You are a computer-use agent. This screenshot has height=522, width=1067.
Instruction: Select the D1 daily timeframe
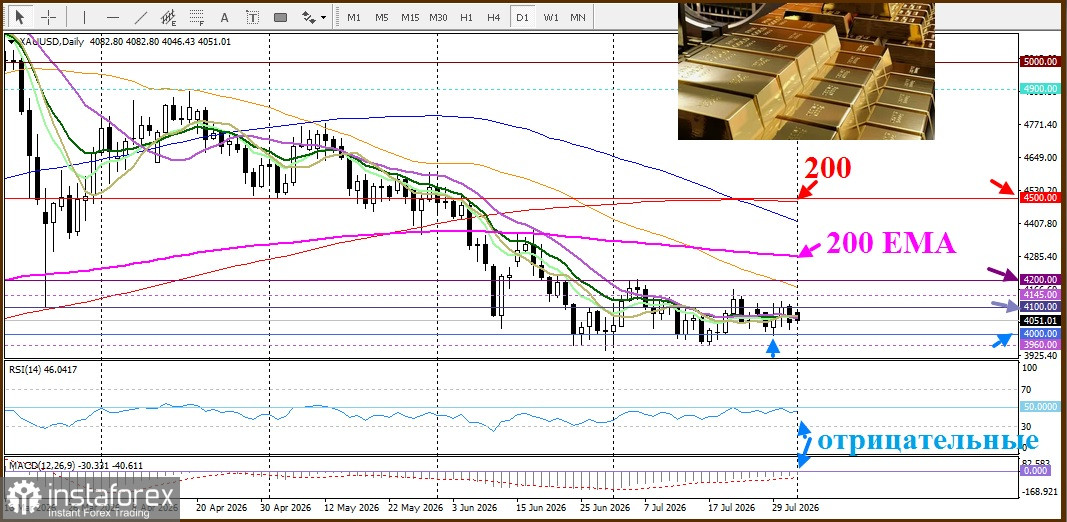(x=522, y=17)
